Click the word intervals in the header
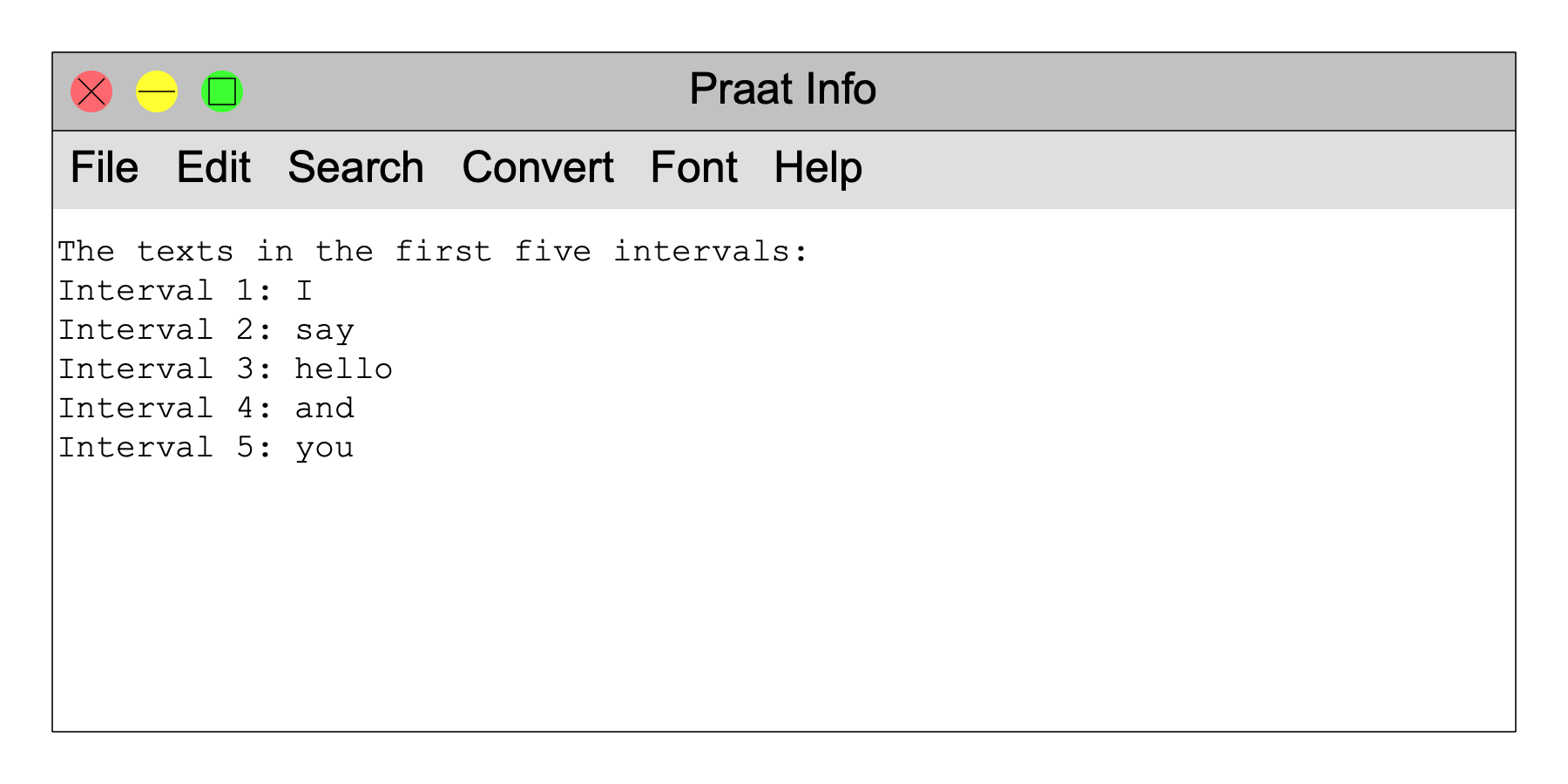This screenshot has height=784, width=1568. tap(711, 252)
